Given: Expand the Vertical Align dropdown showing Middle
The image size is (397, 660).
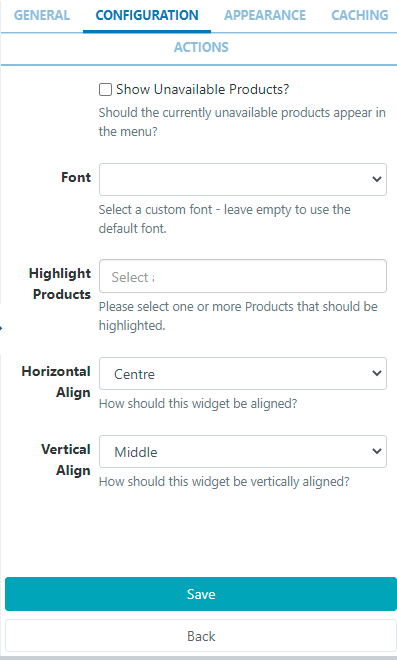Looking at the screenshot, I should point(243,451).
